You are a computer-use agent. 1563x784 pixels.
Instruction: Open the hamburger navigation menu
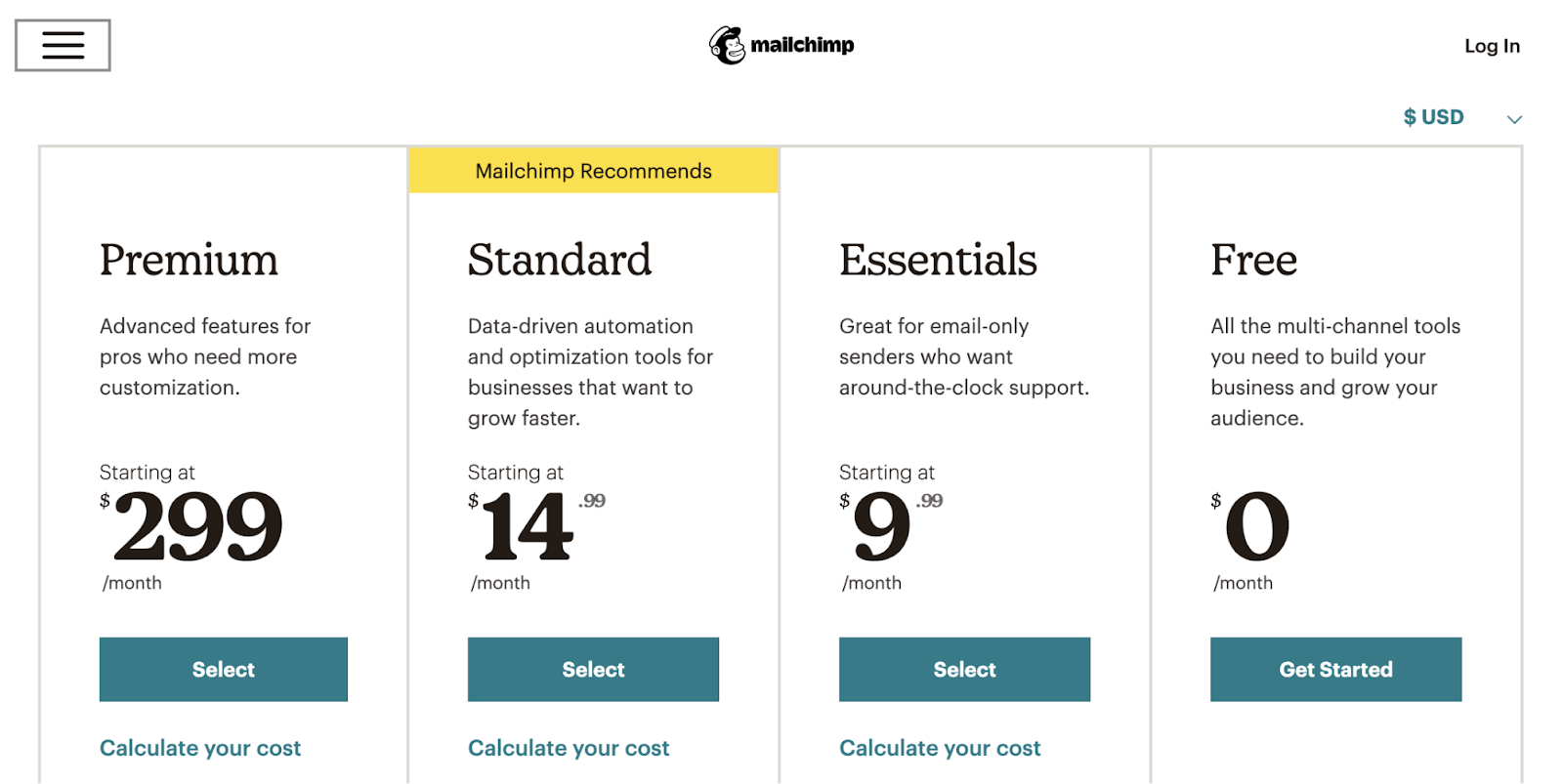[63, 45]
